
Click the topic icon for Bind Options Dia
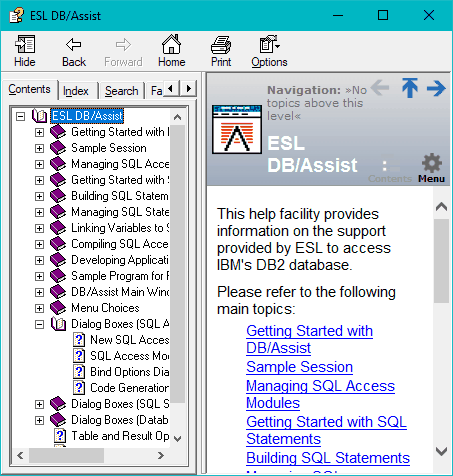point(79,372)
